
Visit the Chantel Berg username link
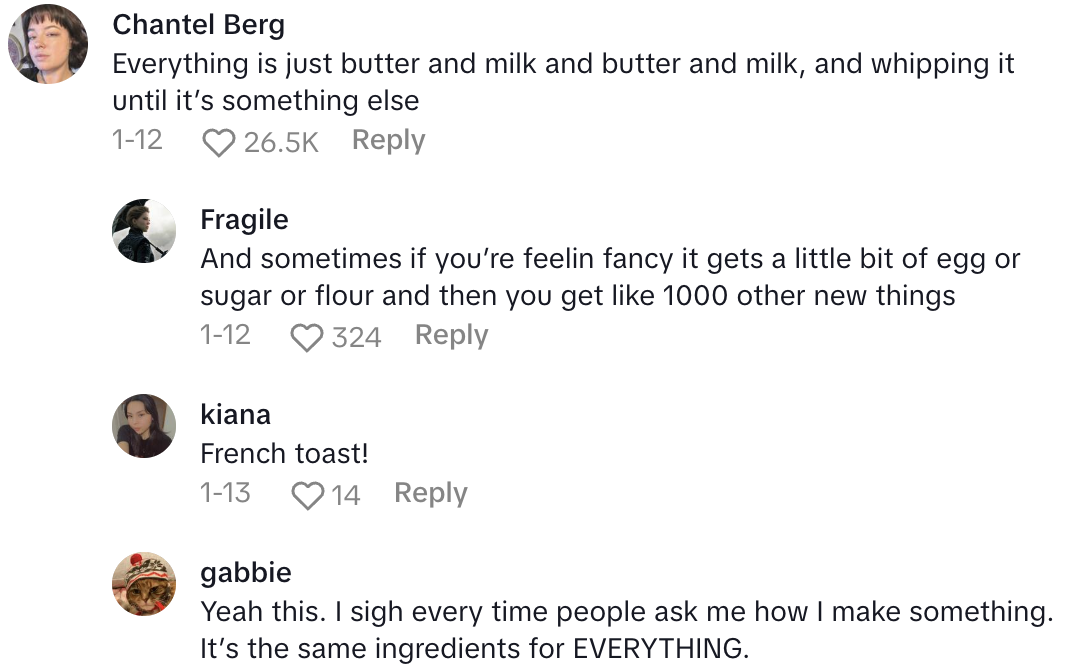pos(198,25)
